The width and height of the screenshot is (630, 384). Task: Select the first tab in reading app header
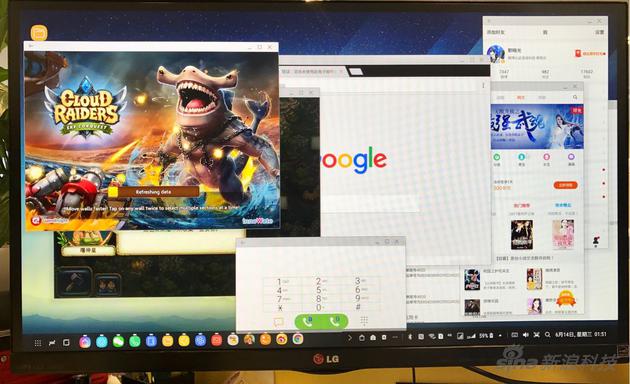pyautogui.click(x=500, y=97)
